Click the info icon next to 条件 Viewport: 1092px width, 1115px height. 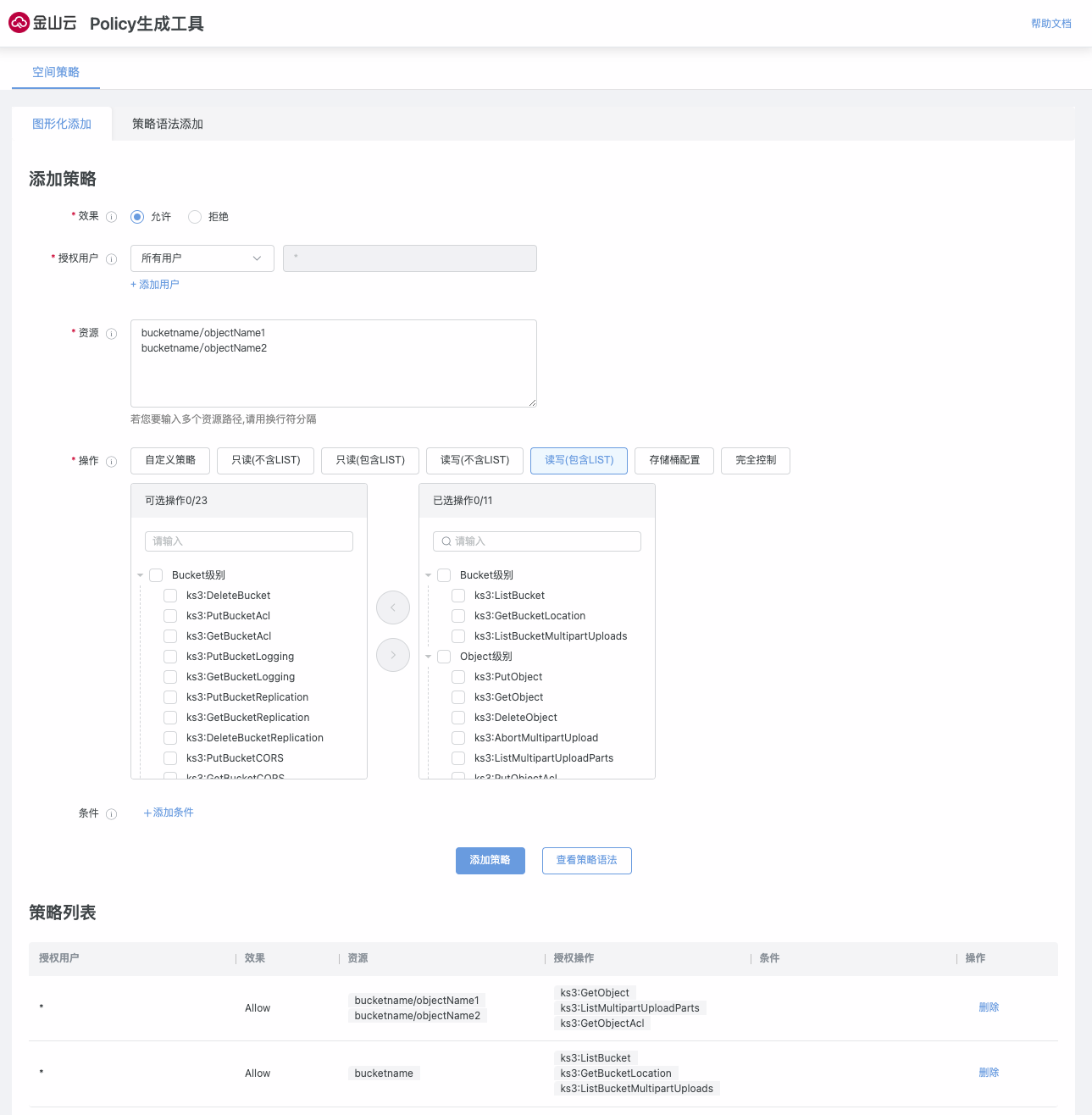pyautogui.click(x=111, y=814)
